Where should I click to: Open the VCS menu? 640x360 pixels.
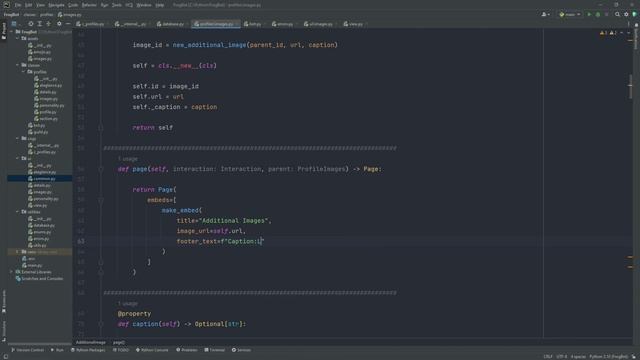click(129, 5)
